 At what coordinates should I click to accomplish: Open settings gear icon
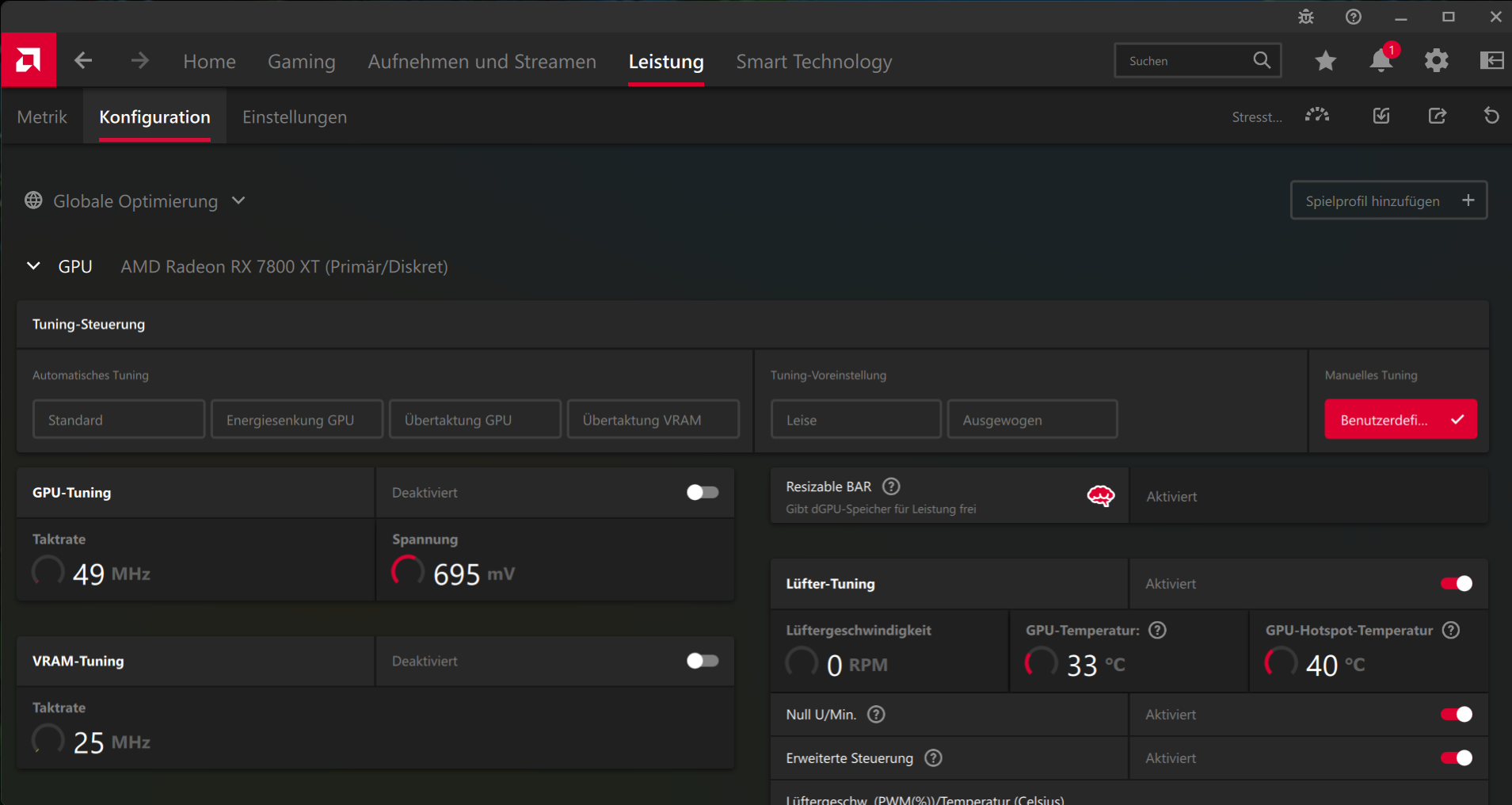pos(1436,60)
